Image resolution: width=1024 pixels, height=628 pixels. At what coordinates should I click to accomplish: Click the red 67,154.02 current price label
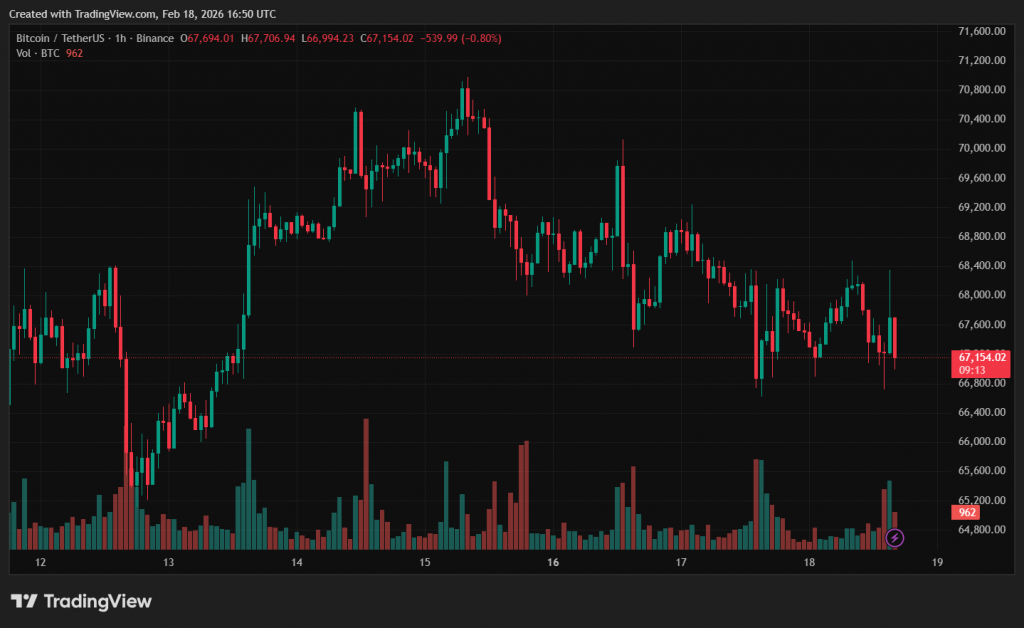981,357
